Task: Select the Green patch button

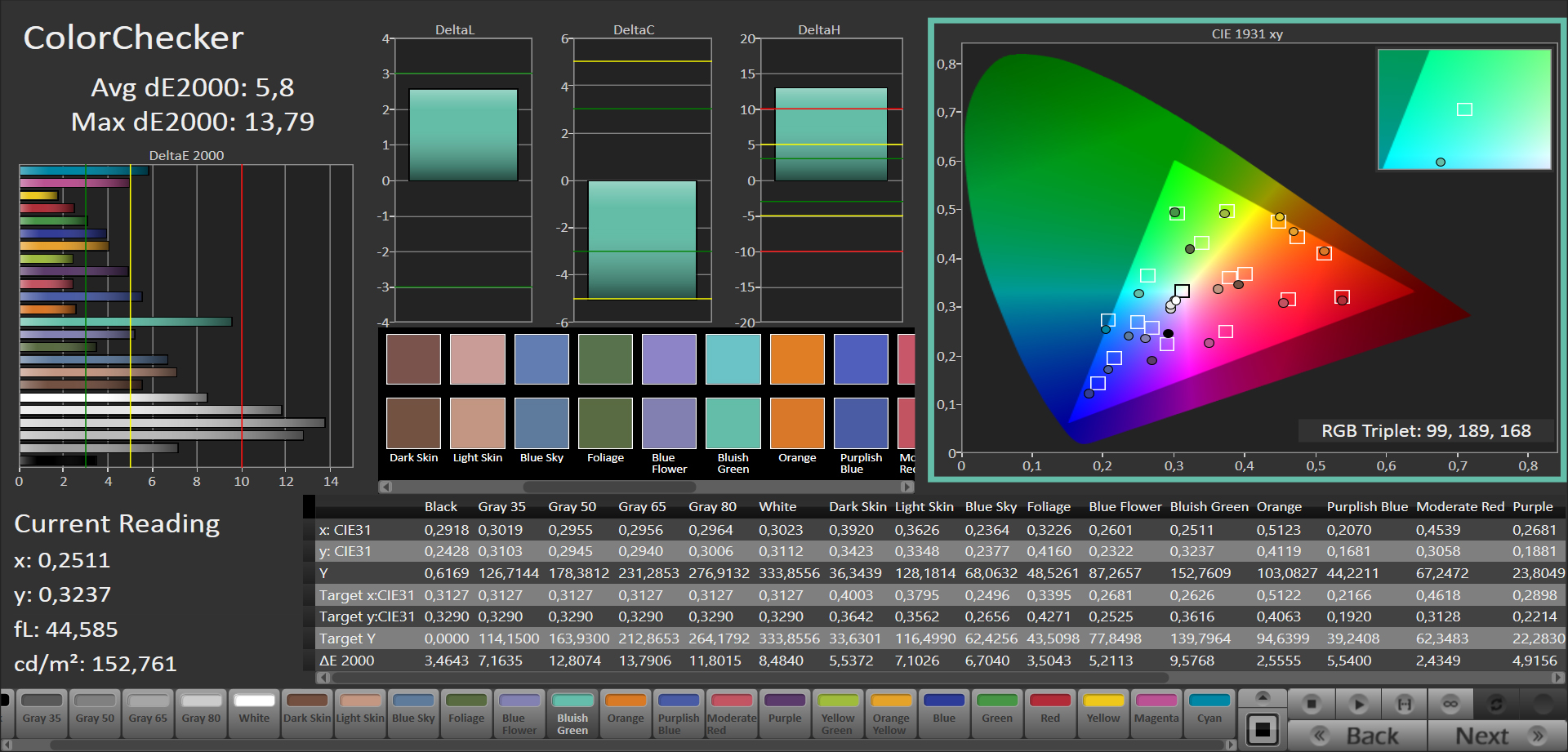Action: (x=997, y=714)
